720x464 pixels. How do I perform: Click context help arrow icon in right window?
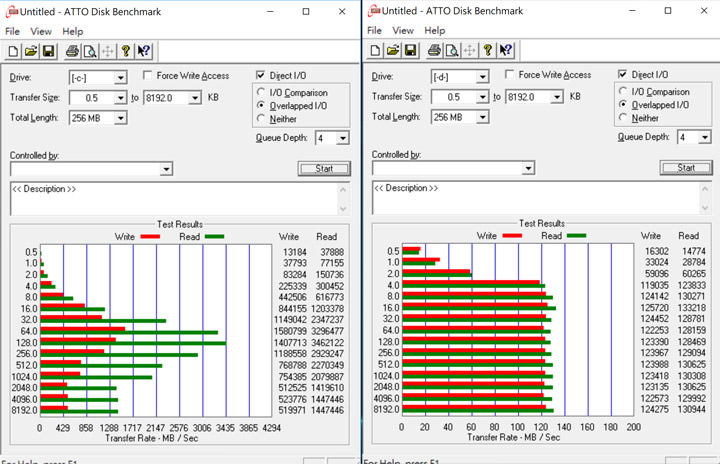tap(507, 51)
